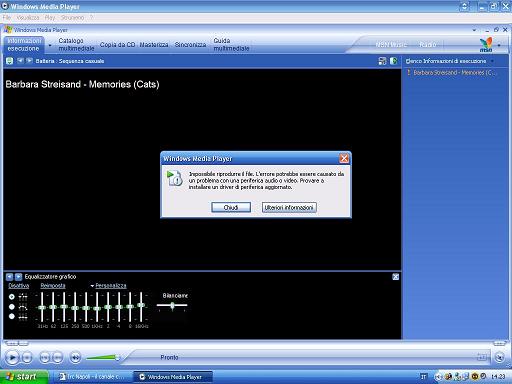Screen dimensions: 512x384
Task: Select the first equalizer slider mode radio
Action: tap(12, 296)
